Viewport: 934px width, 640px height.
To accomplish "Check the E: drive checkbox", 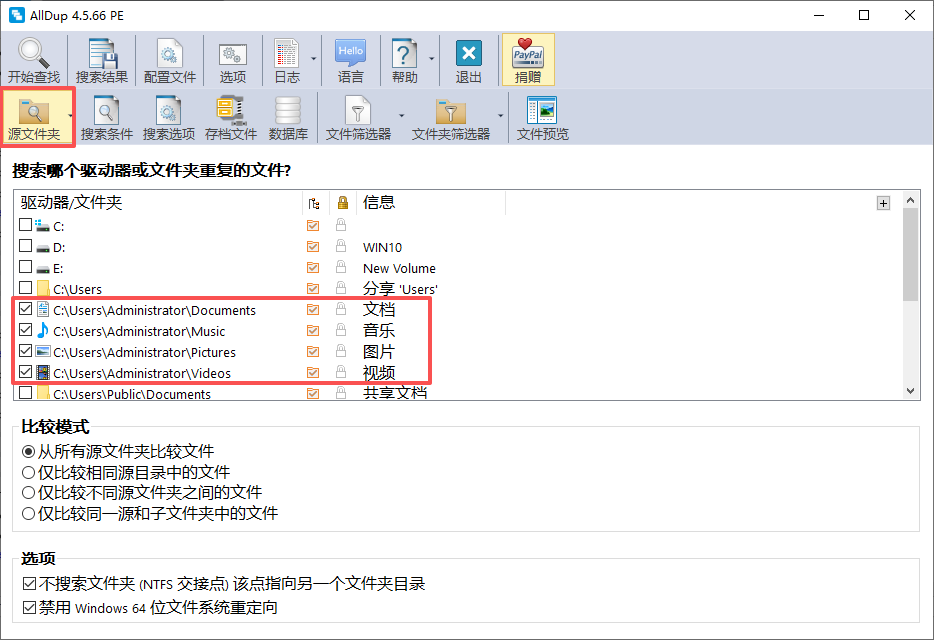I will click(25, 266).
